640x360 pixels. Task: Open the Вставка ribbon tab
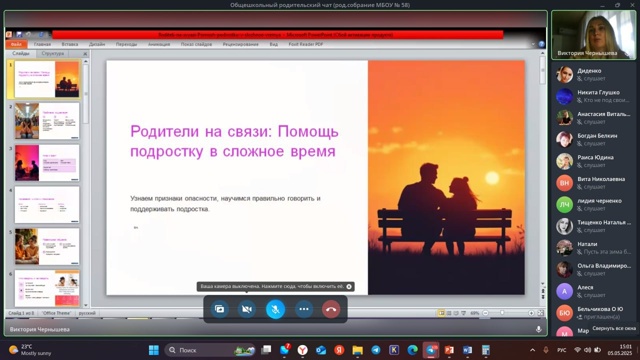[x=70, y=44]
